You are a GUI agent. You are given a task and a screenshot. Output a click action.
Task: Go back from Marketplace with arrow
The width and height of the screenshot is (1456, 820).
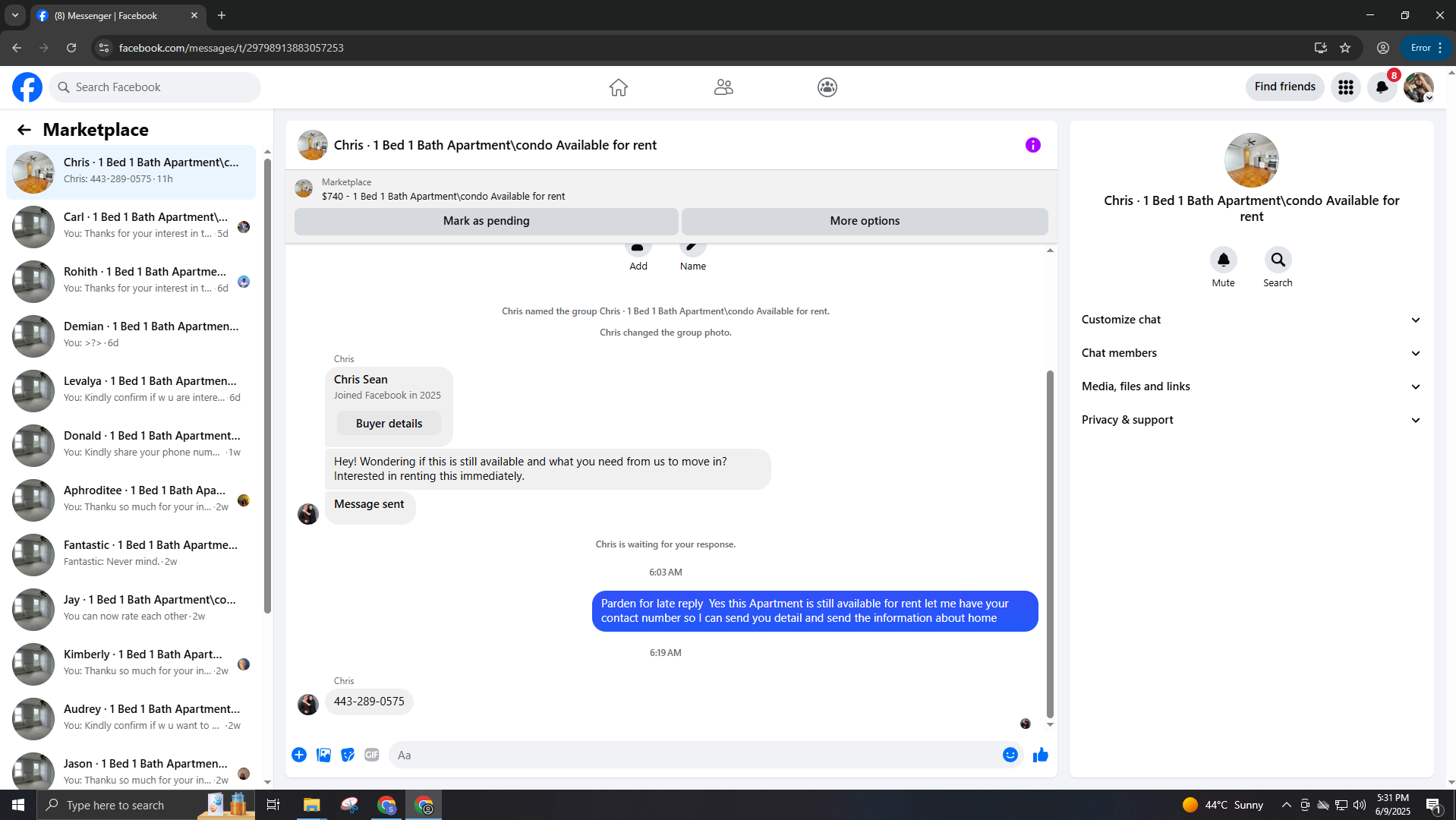point(24,130)
